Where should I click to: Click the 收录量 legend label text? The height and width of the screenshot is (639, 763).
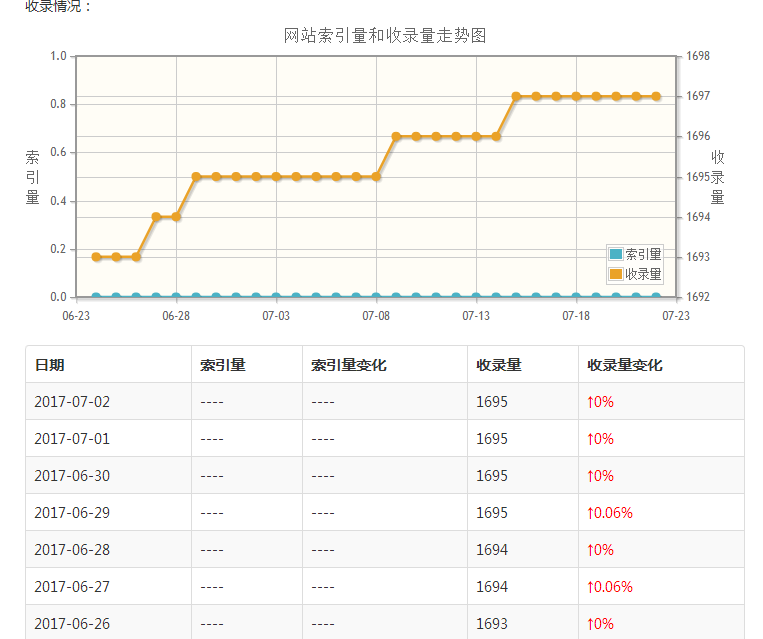[x=643, y=274]
